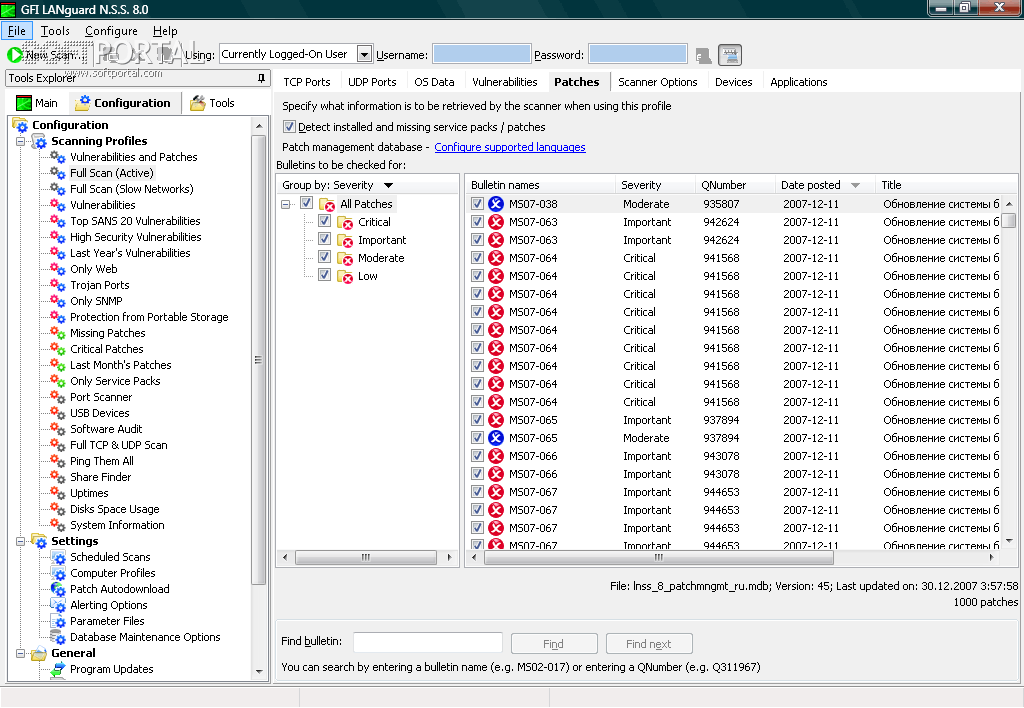Click the Port Scanner profile gear icon
Screen dimensions: 1024x708
tap(57, 397)
